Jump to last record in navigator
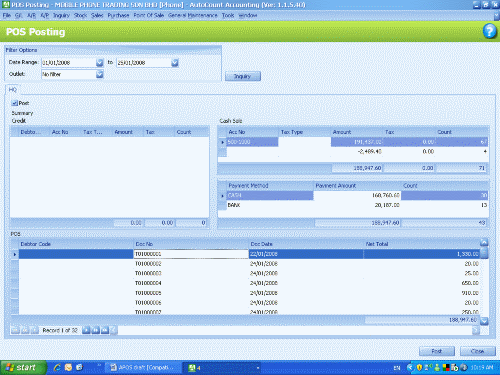 (105, 330)
